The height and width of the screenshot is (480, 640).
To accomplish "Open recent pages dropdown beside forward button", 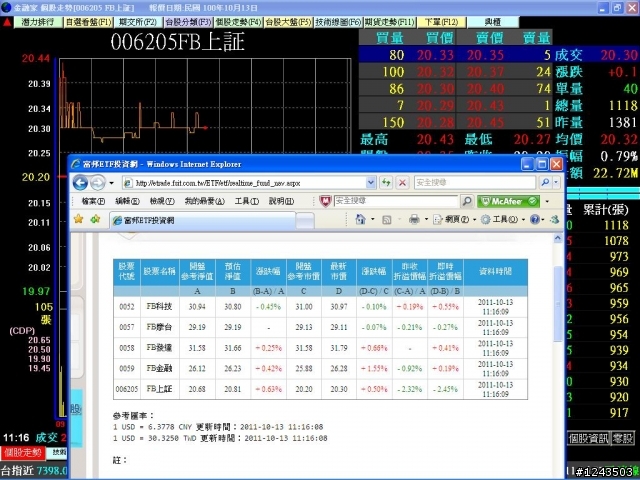I will click(111, 183).
